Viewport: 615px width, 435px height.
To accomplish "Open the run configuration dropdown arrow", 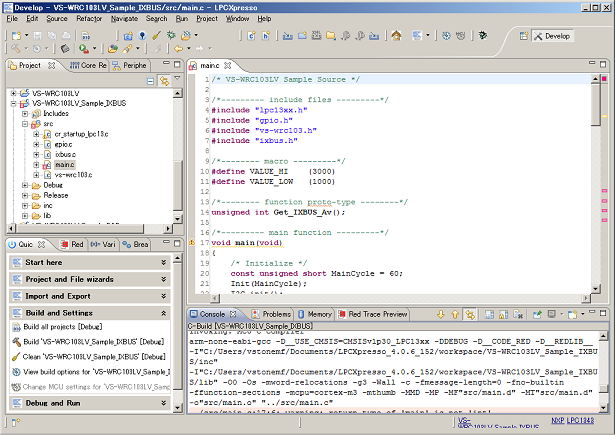I will tap(95, 49).
